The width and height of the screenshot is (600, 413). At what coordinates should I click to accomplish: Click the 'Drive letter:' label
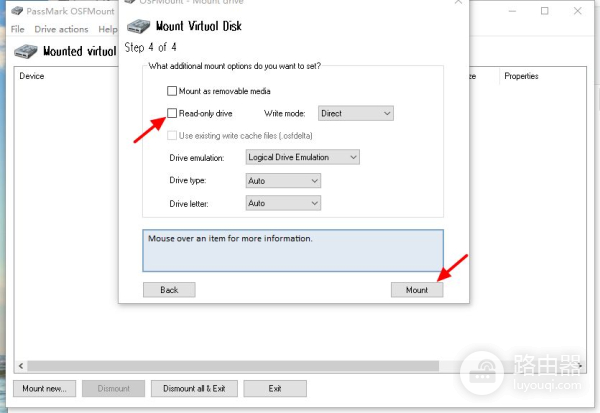pyautogui.click(x=189, y=204)
